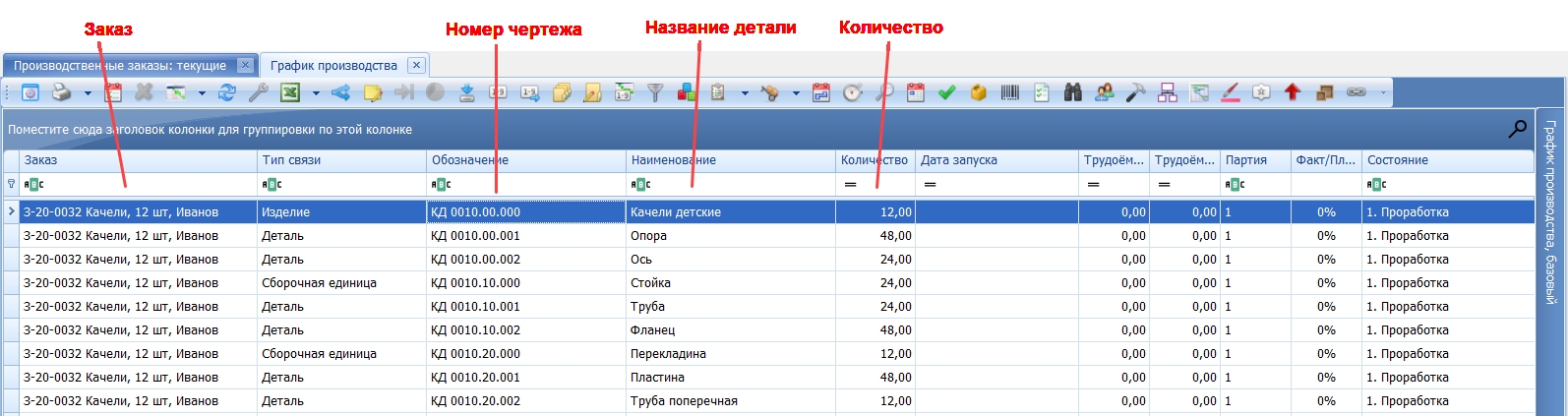Click the filter field under the 'Наименование' column

pos(731,184)
